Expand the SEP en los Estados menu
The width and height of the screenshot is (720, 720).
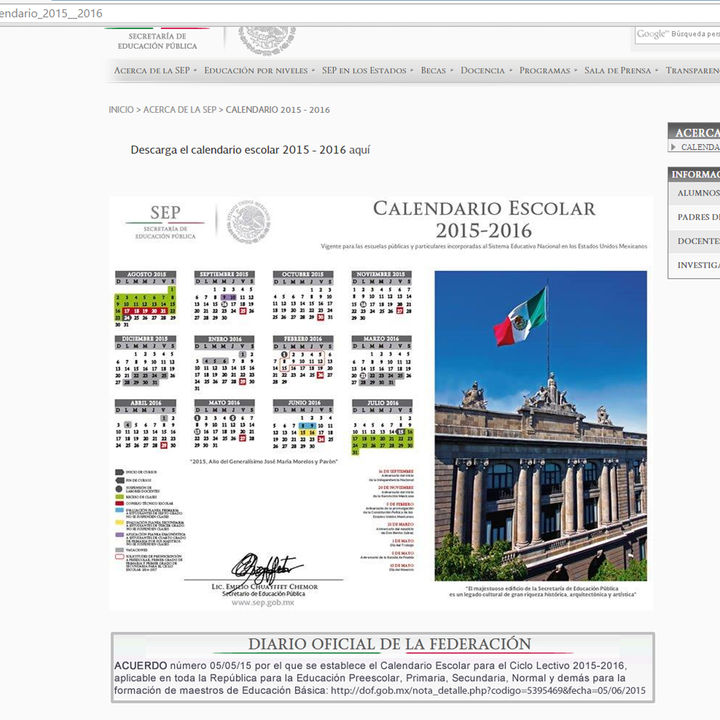(364, 71)
